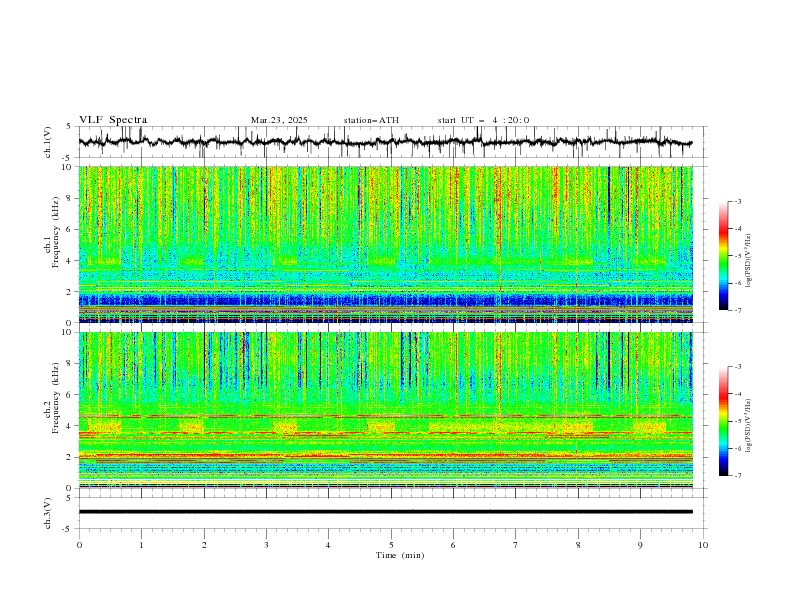Click the "ch.3(V)" axis label
Screen dimensions: 792x612
pos(48,513)
